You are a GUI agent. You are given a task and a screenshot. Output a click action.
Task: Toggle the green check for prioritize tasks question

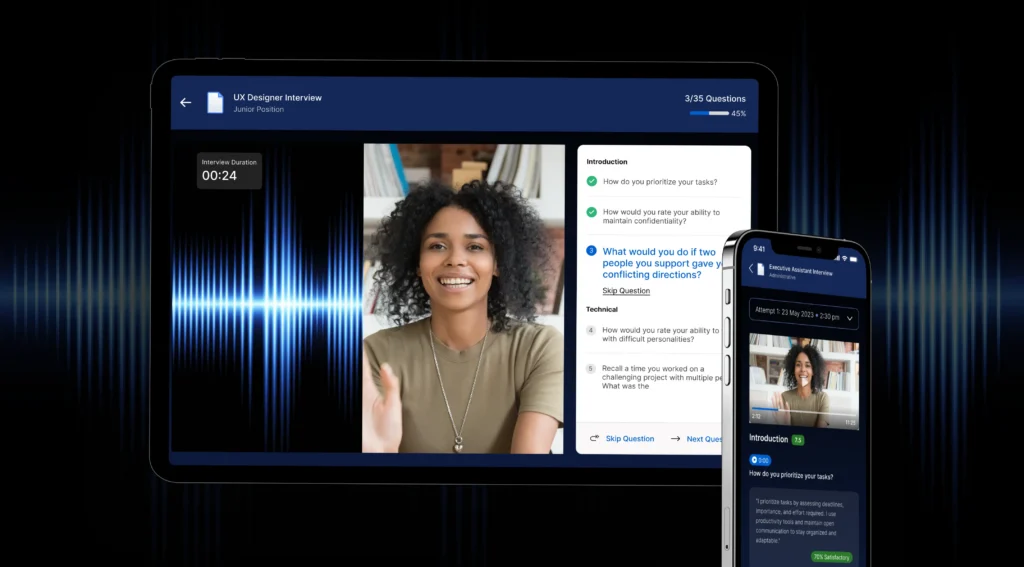[592, 181]
